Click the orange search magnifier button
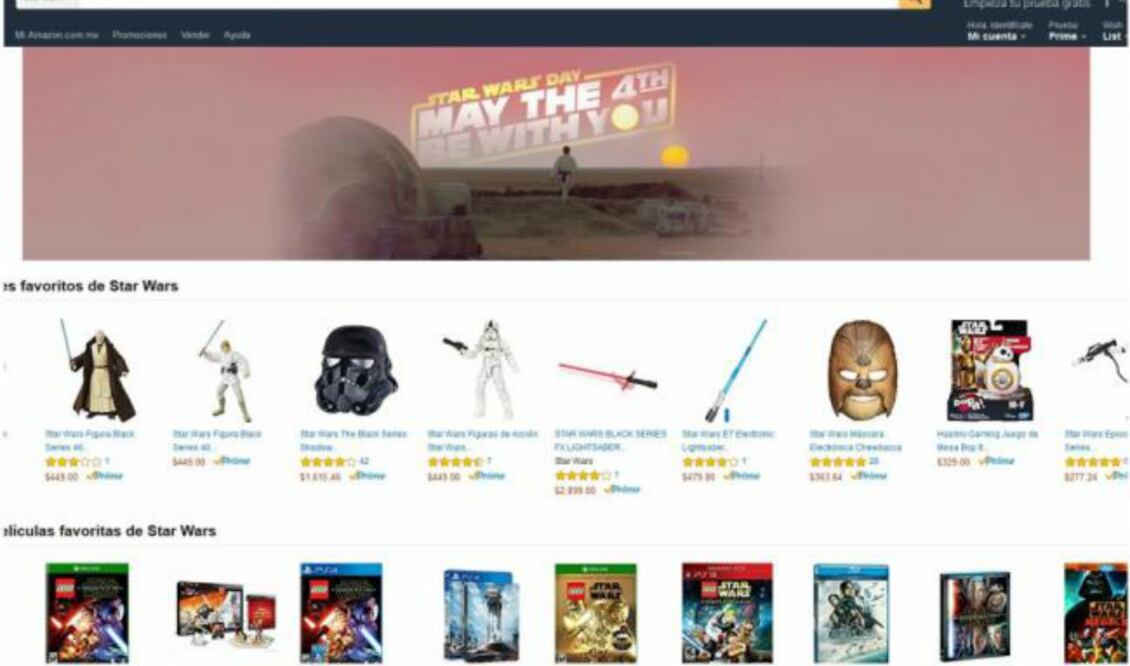This screenshot has height=666, width=1130. pos(914,4)
